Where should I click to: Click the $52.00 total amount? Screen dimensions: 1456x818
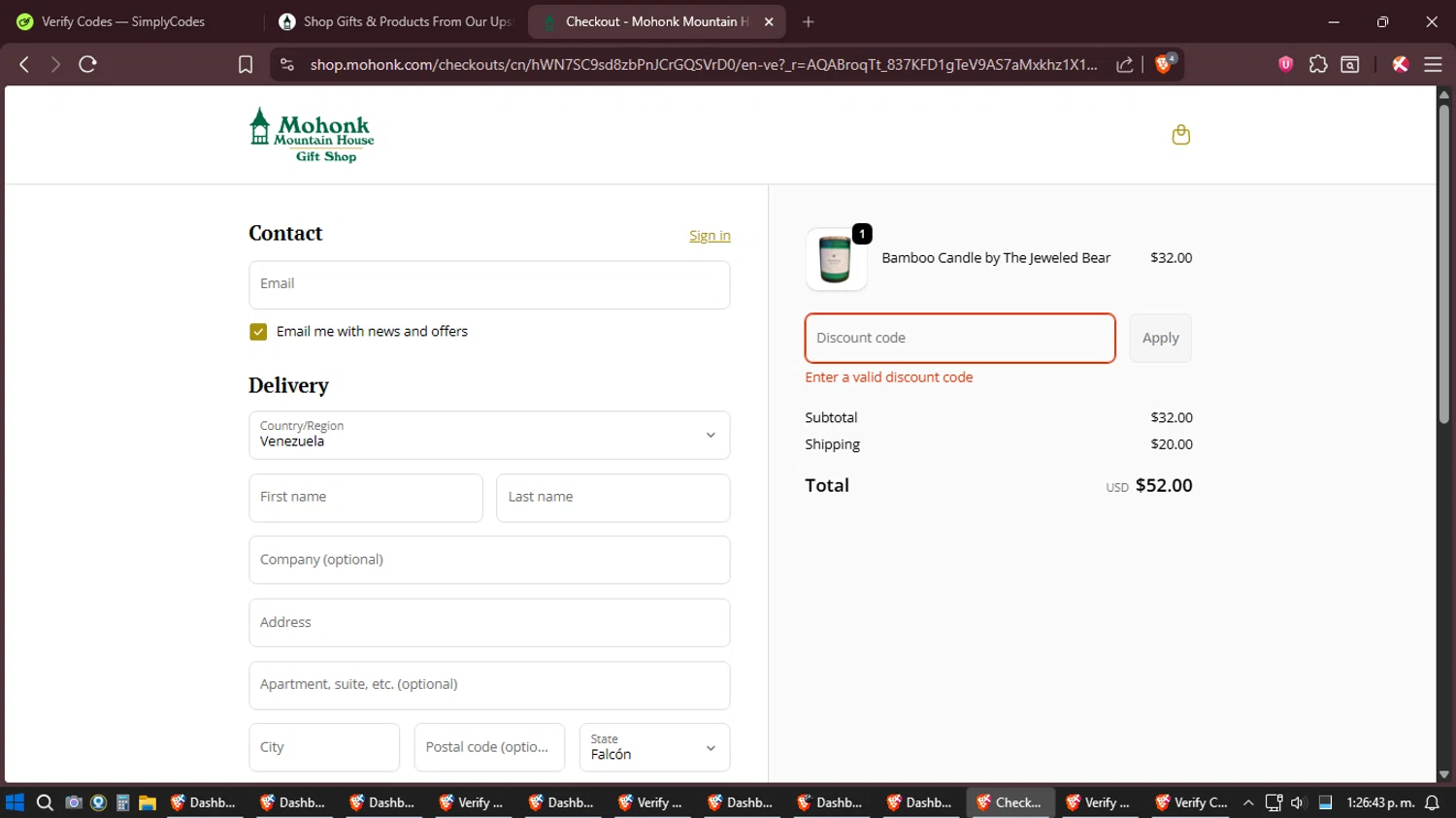click(x=1164, y=485)
